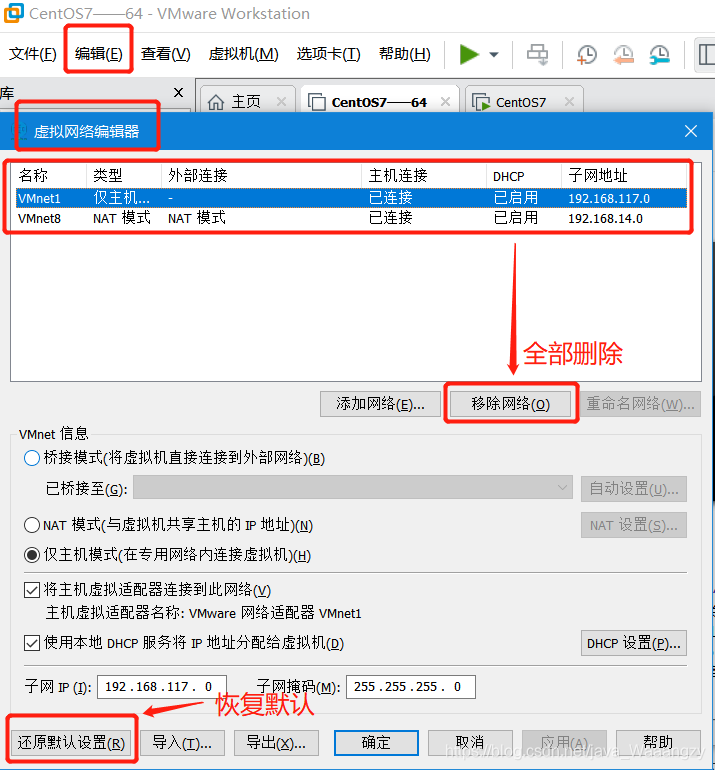Open the 选项卡(T) menu
The width and height of the screenshot is (715, 770).
pyautogui.click(x=329, y=54)
